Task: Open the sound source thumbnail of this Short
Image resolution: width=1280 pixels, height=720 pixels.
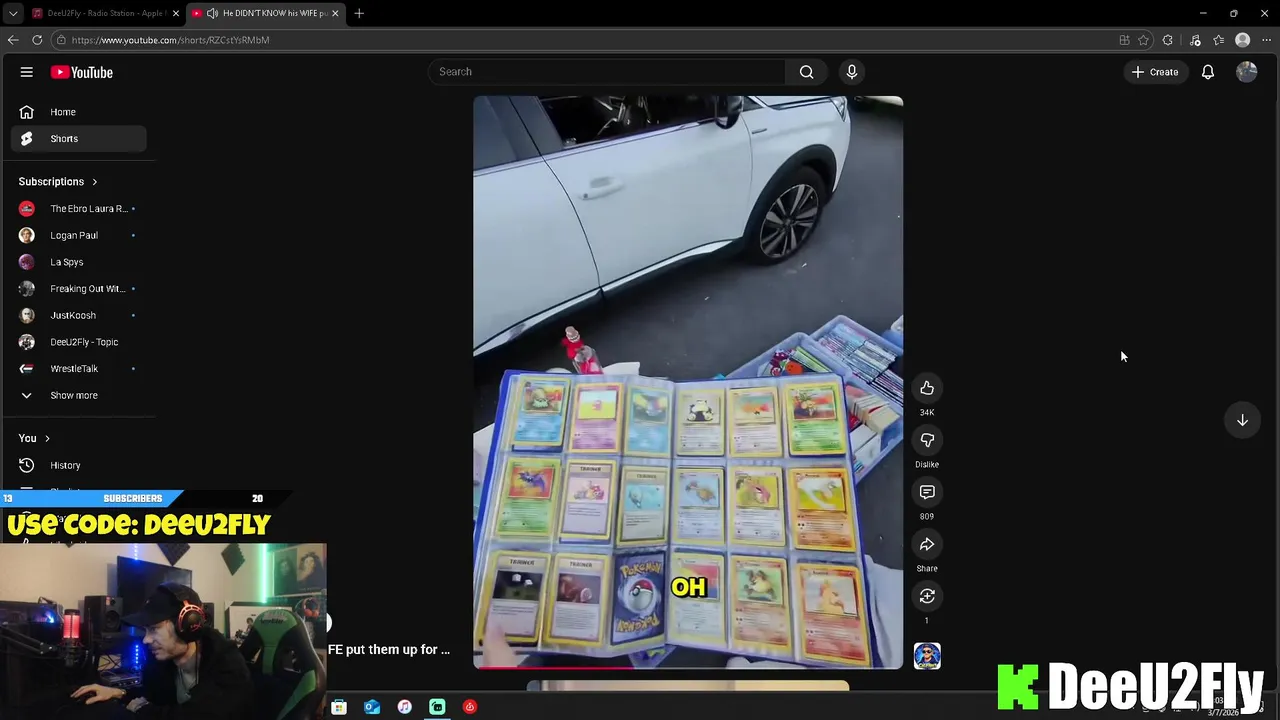Action: (x=927, y=656)
